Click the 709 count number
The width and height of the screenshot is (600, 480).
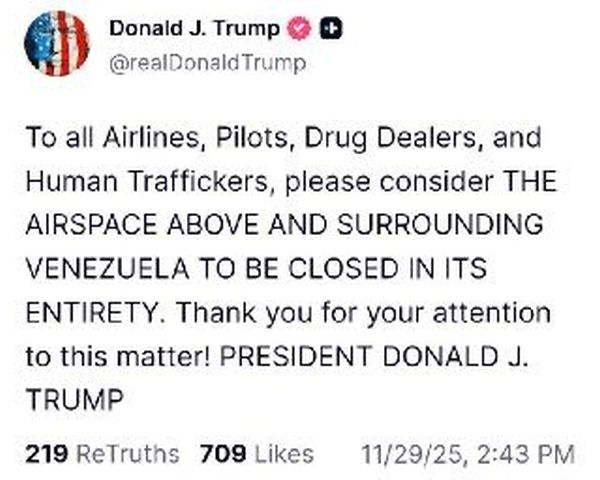[x=223, y=454]
